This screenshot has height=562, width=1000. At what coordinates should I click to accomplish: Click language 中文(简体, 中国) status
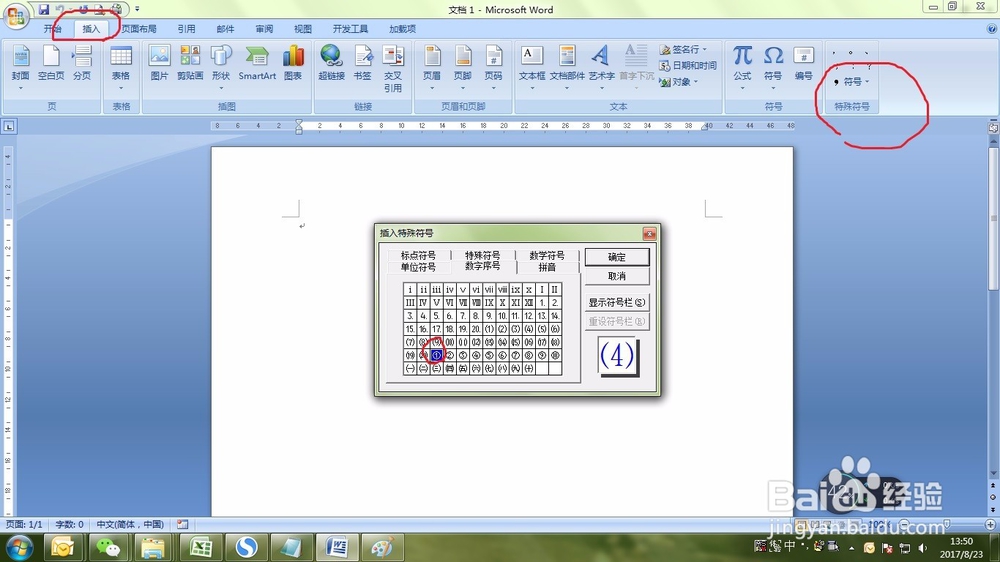point(130,524)
